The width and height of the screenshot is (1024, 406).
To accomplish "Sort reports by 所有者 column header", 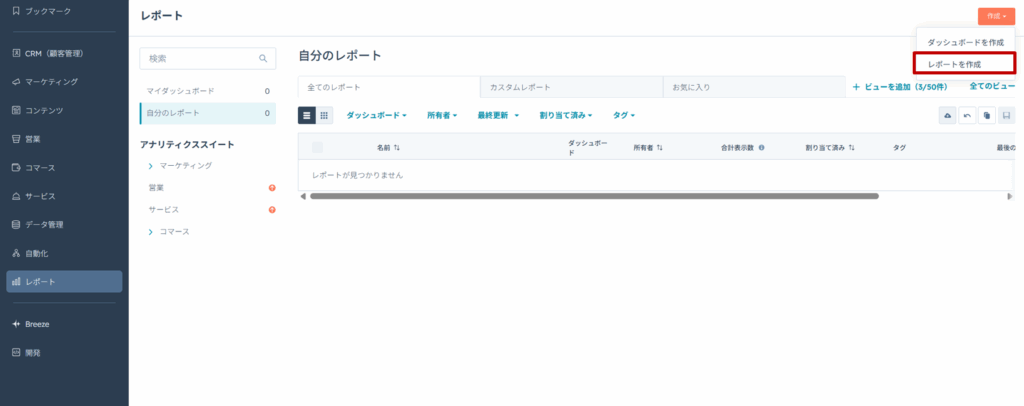I will coord(647,148).
